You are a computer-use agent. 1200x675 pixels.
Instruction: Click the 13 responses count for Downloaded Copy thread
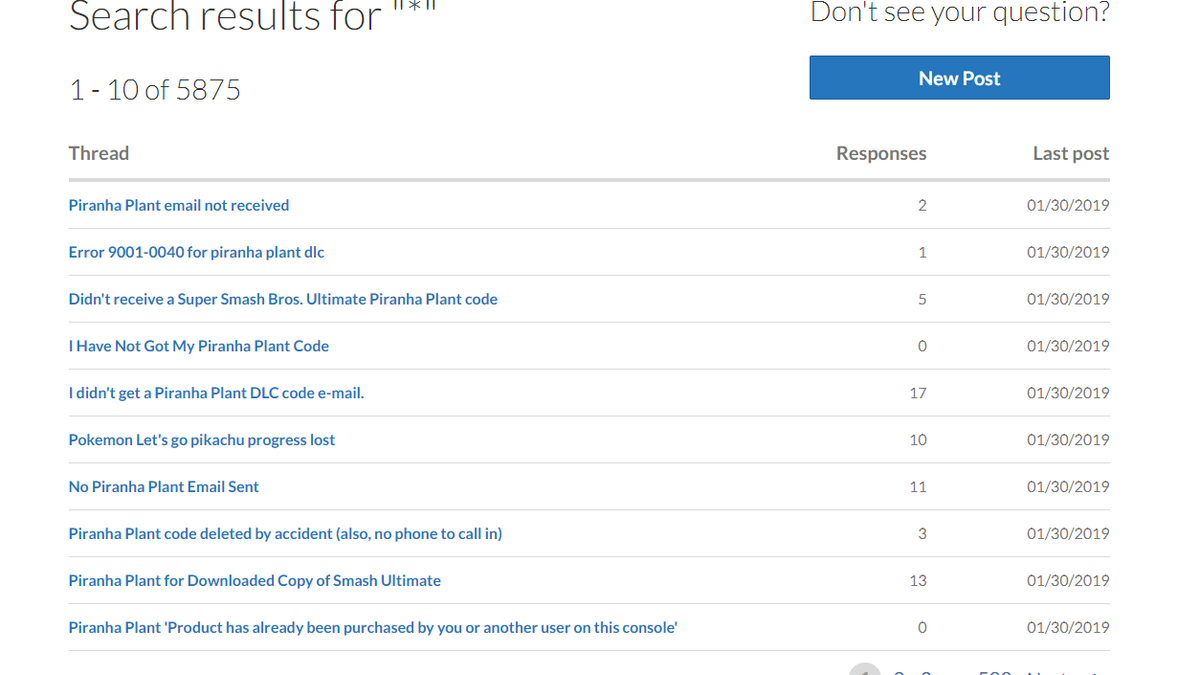(918, 581)
